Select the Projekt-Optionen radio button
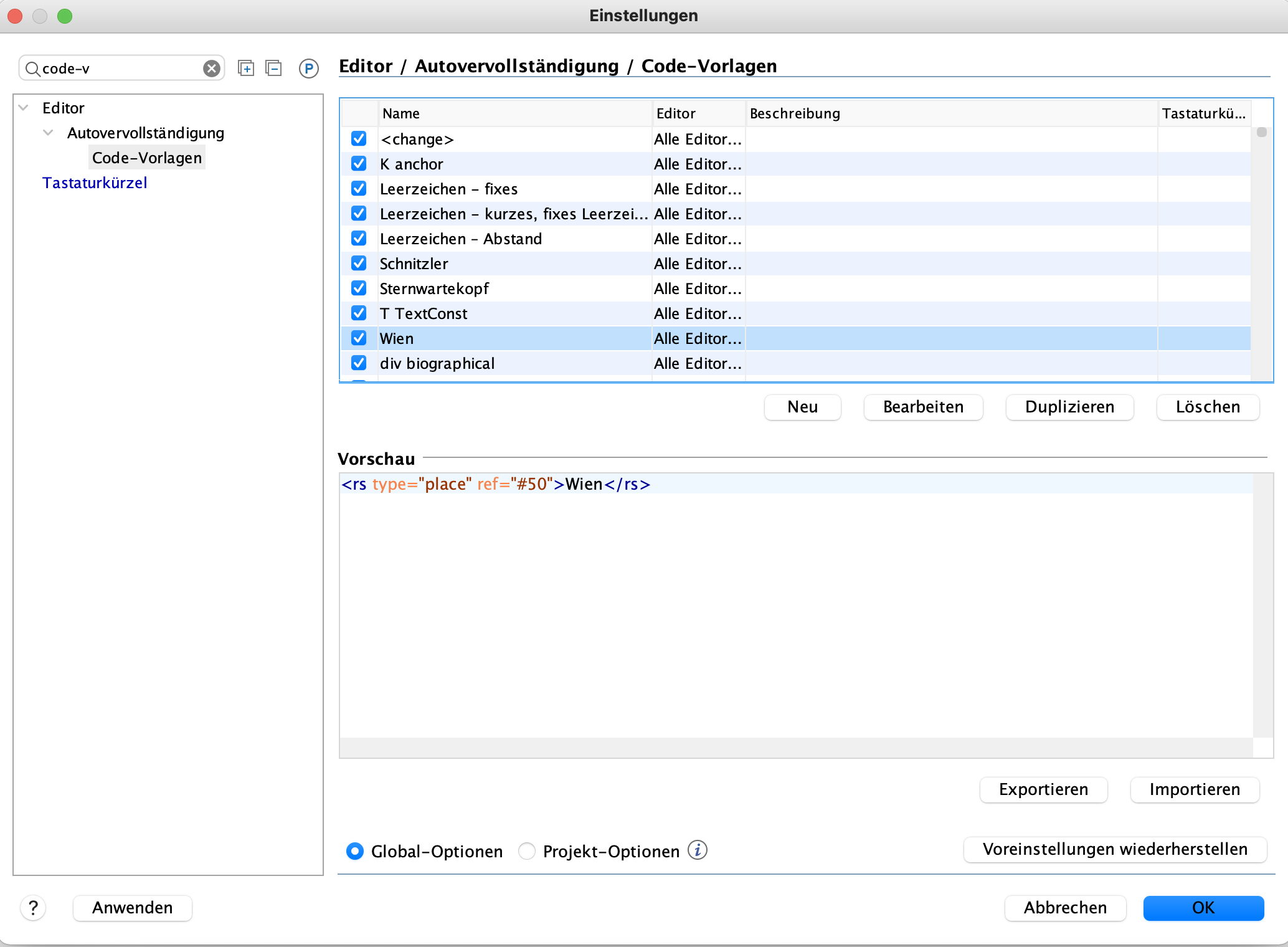Image resolution: width=1288 pixels, height=947 pixels. (x=527, y=851)
